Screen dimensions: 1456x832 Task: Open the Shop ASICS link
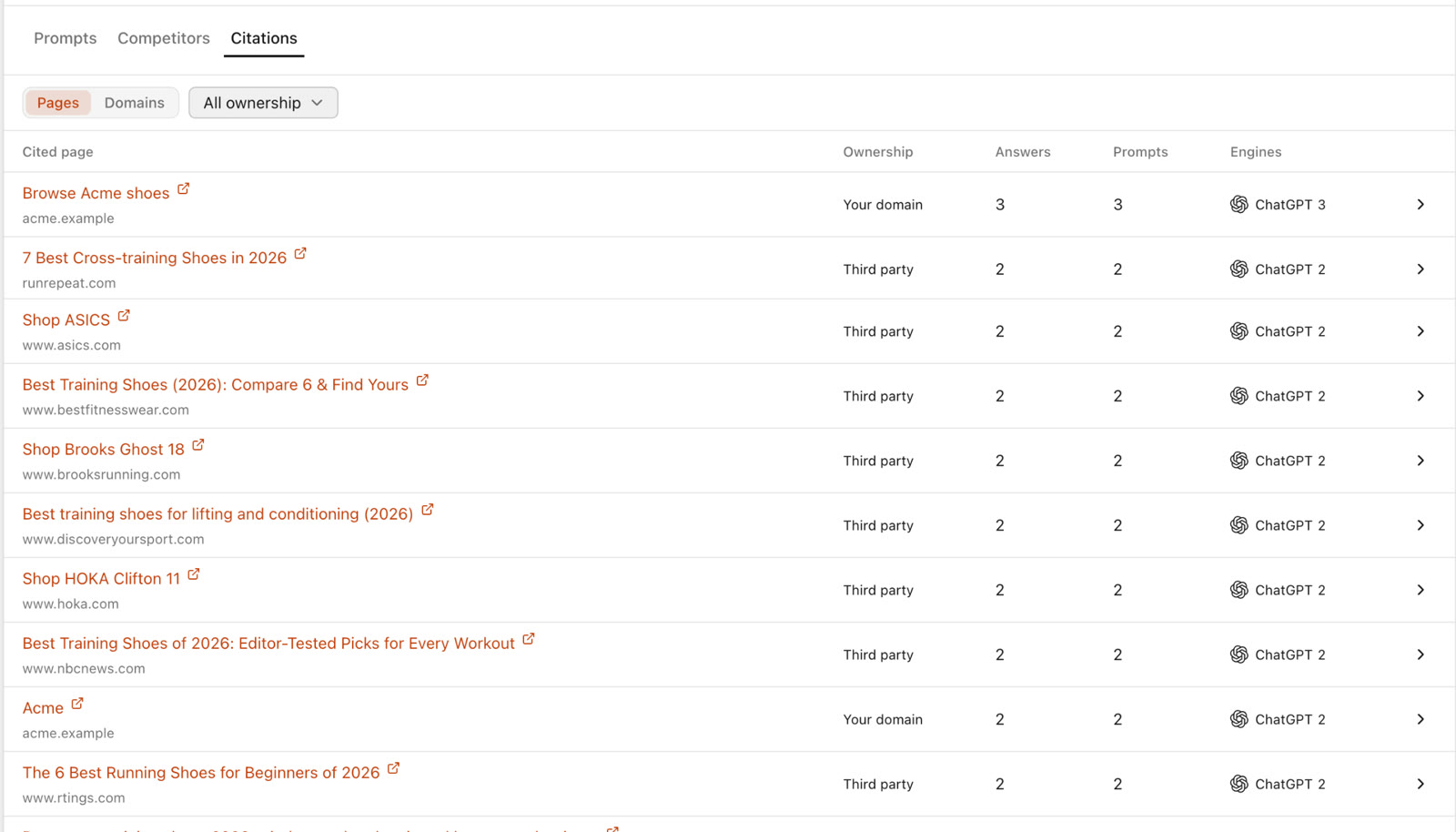66,320
